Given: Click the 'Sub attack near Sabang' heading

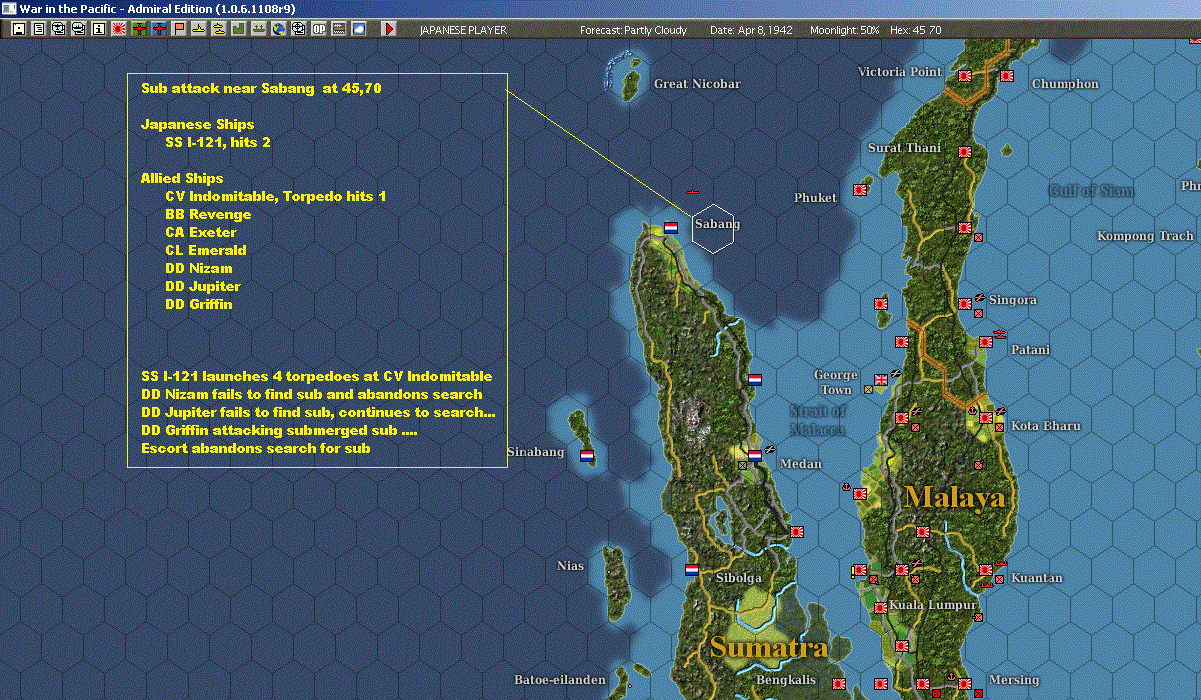Looking at the screenshot, I should (261, 89).
